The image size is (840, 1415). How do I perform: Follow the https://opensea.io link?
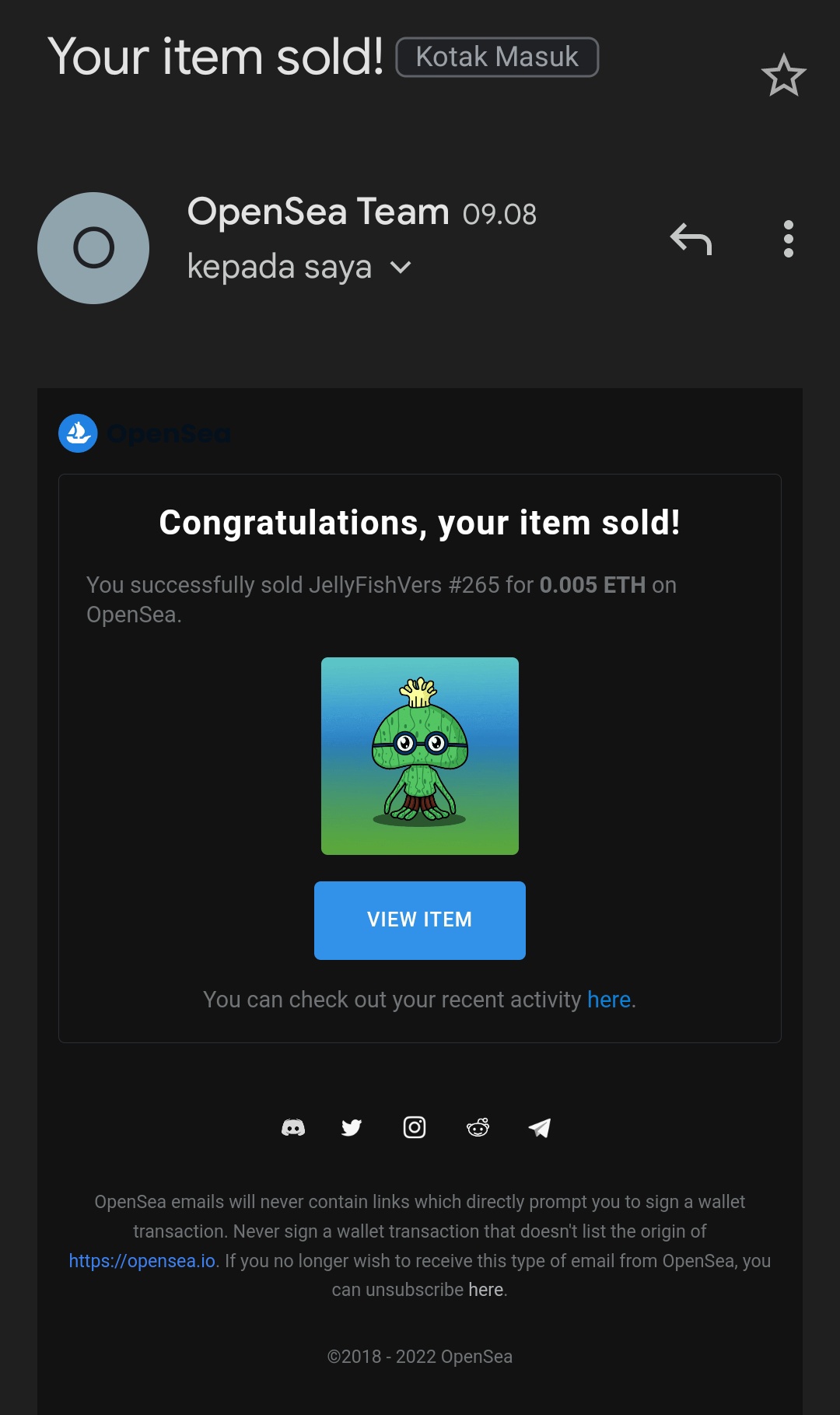coord(142,1261)
